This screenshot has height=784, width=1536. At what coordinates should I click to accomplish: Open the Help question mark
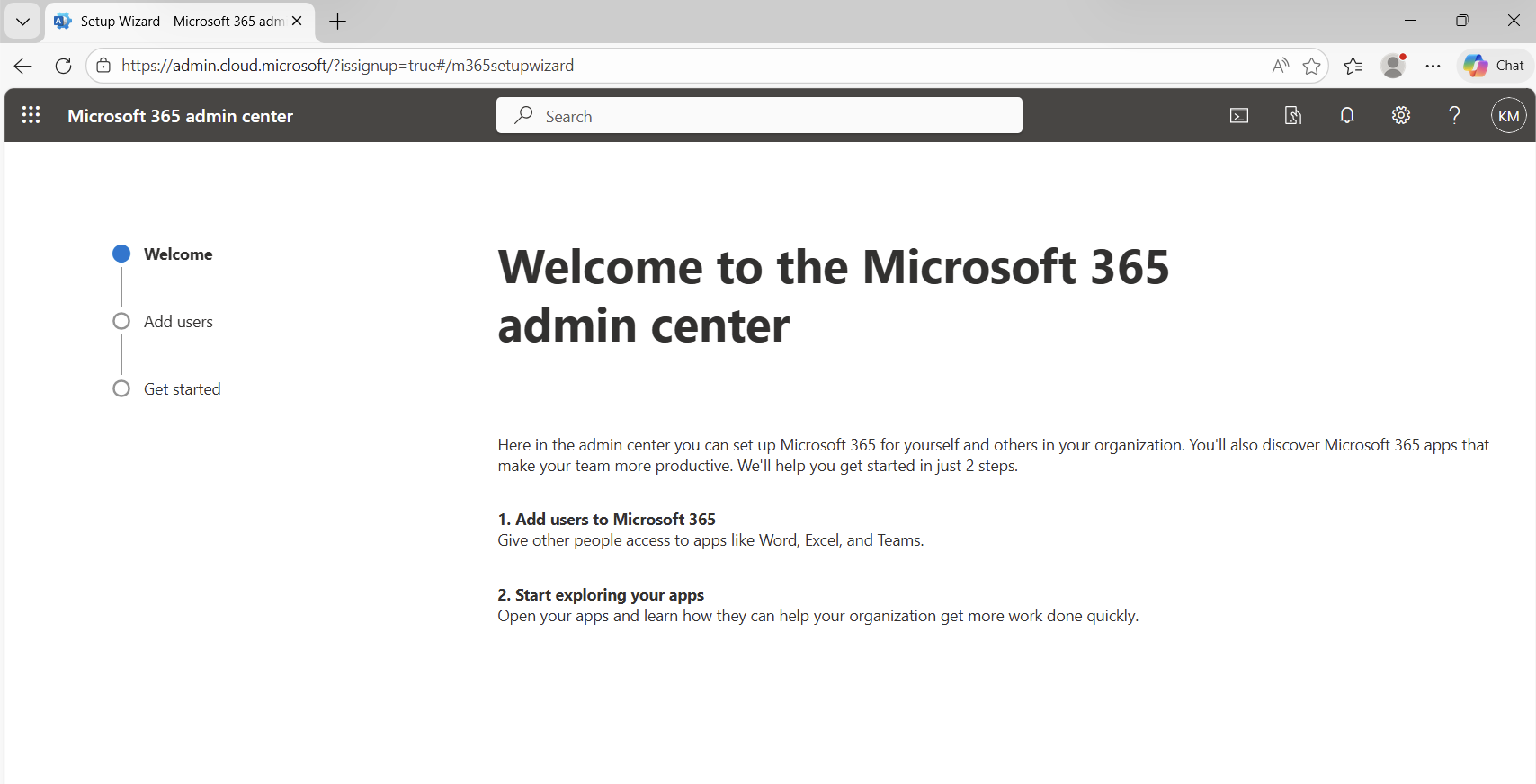click(x=1454, y=115)
